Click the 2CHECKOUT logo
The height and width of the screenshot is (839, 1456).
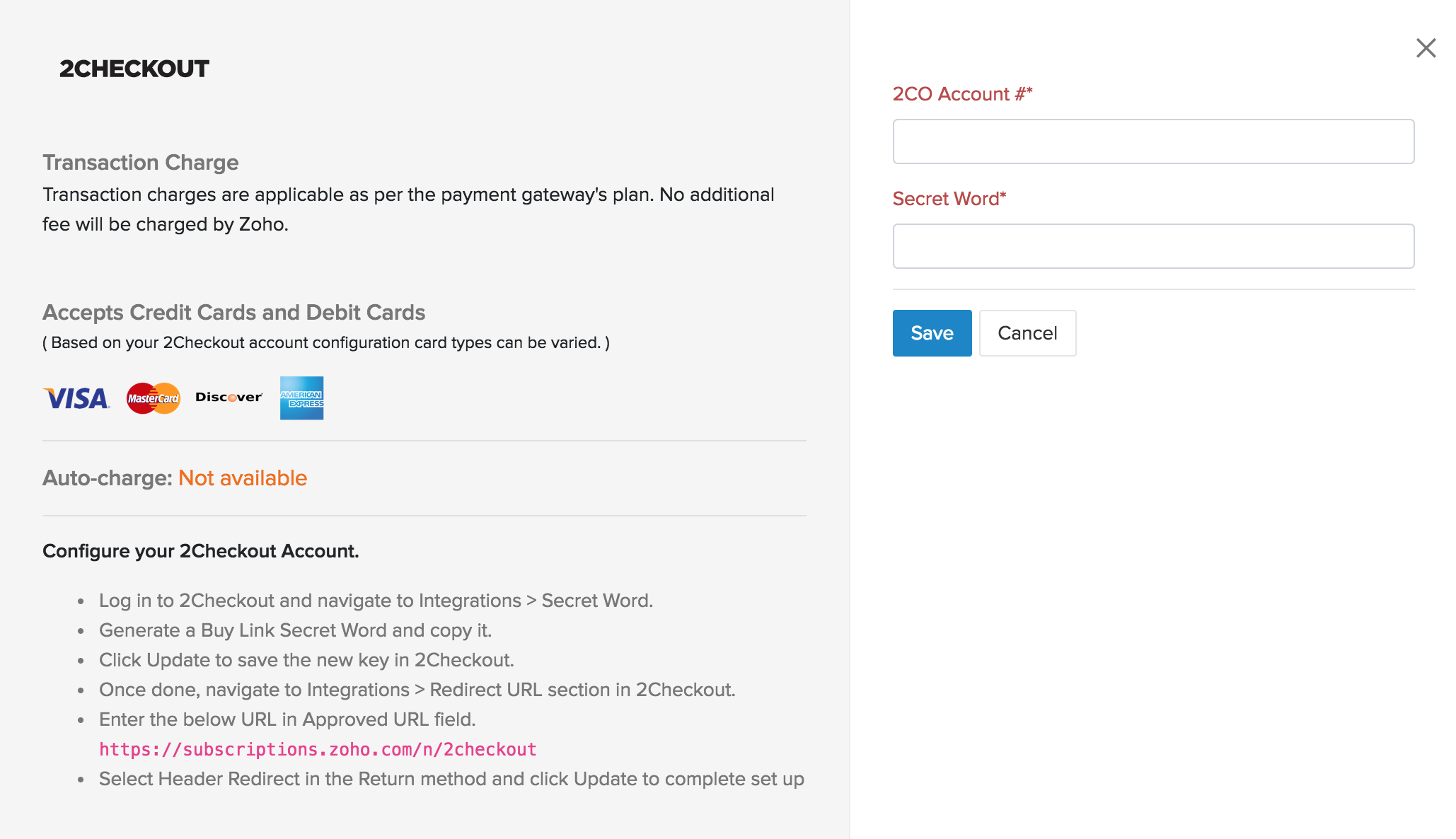(x=134, y=69)
